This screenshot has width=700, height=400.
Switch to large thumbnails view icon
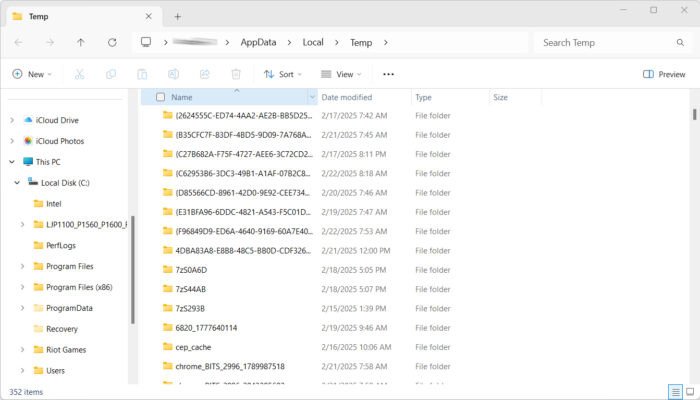(x=690, y=392)
